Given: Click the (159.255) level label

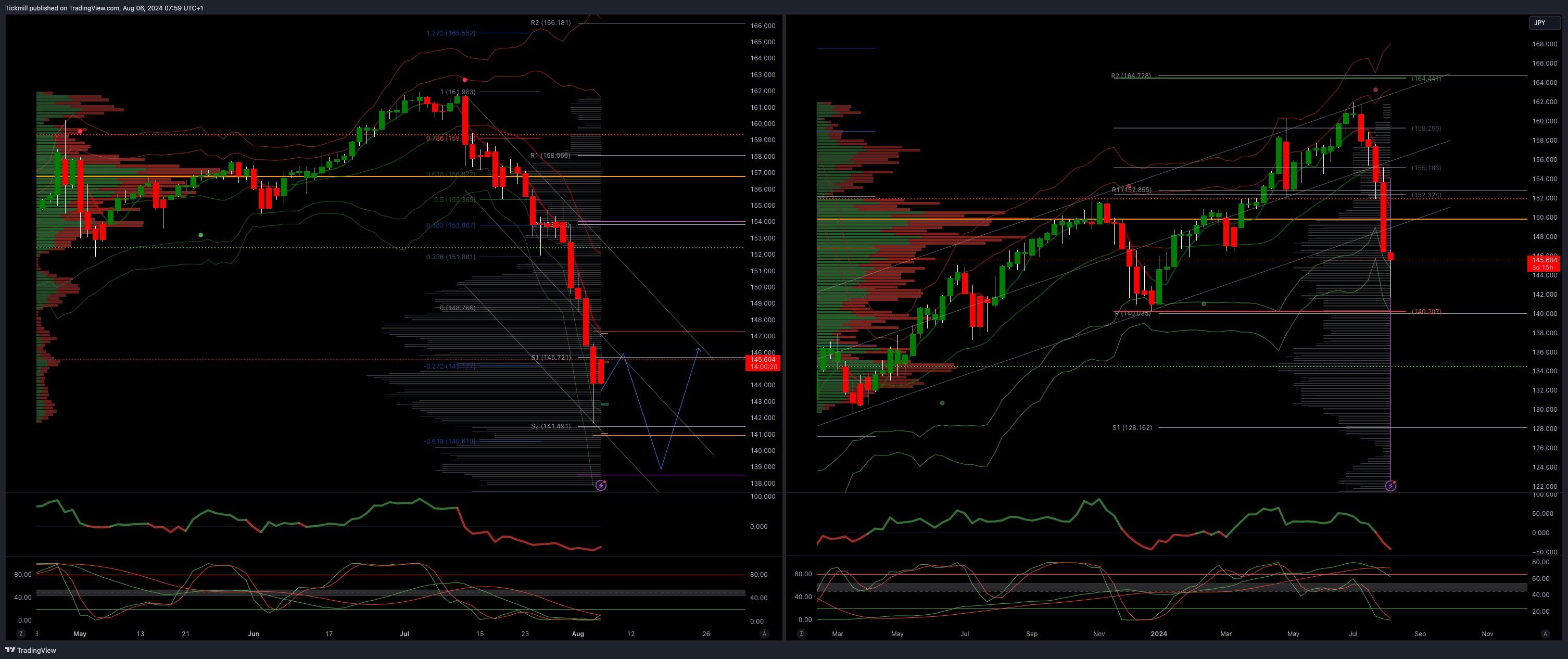Looking at the screenshot, I should (1426, 129).
